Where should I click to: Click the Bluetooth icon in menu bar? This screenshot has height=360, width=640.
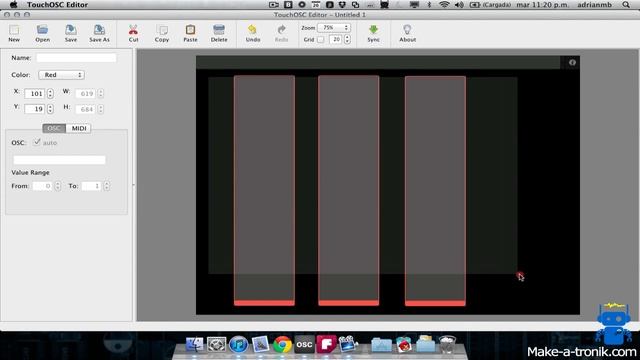(x=429, y=5)
